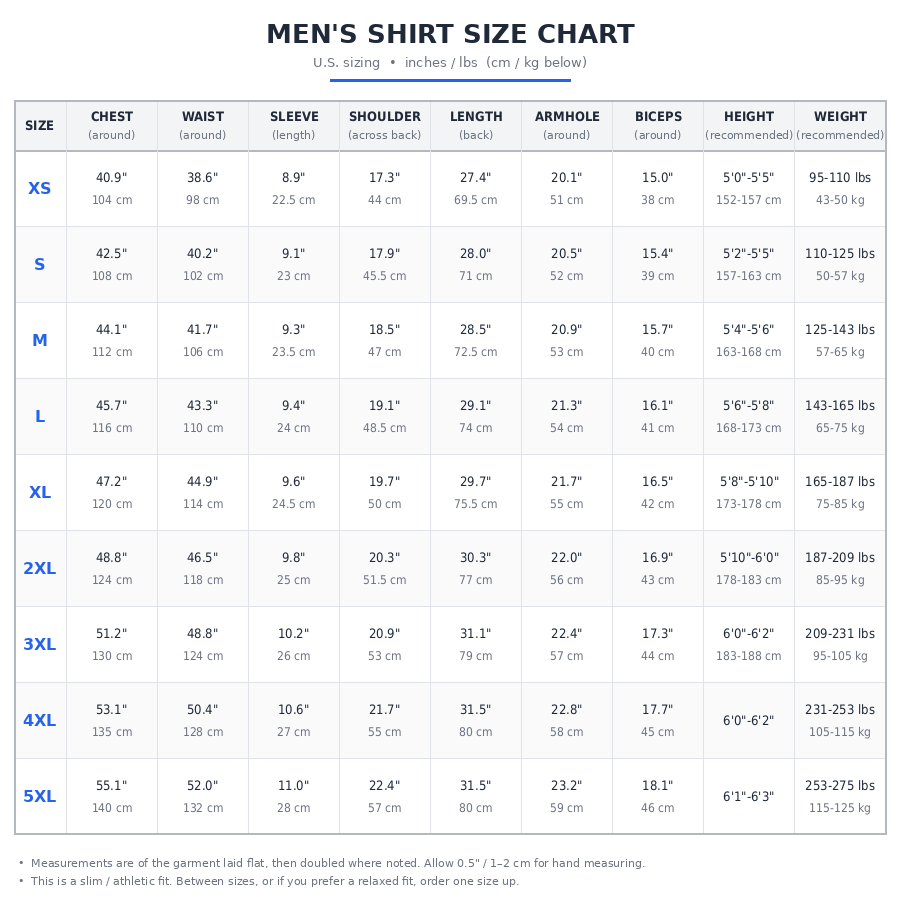Click the 44.1" chest value for M
Screen dimensions: 900x900
[112, 330]
